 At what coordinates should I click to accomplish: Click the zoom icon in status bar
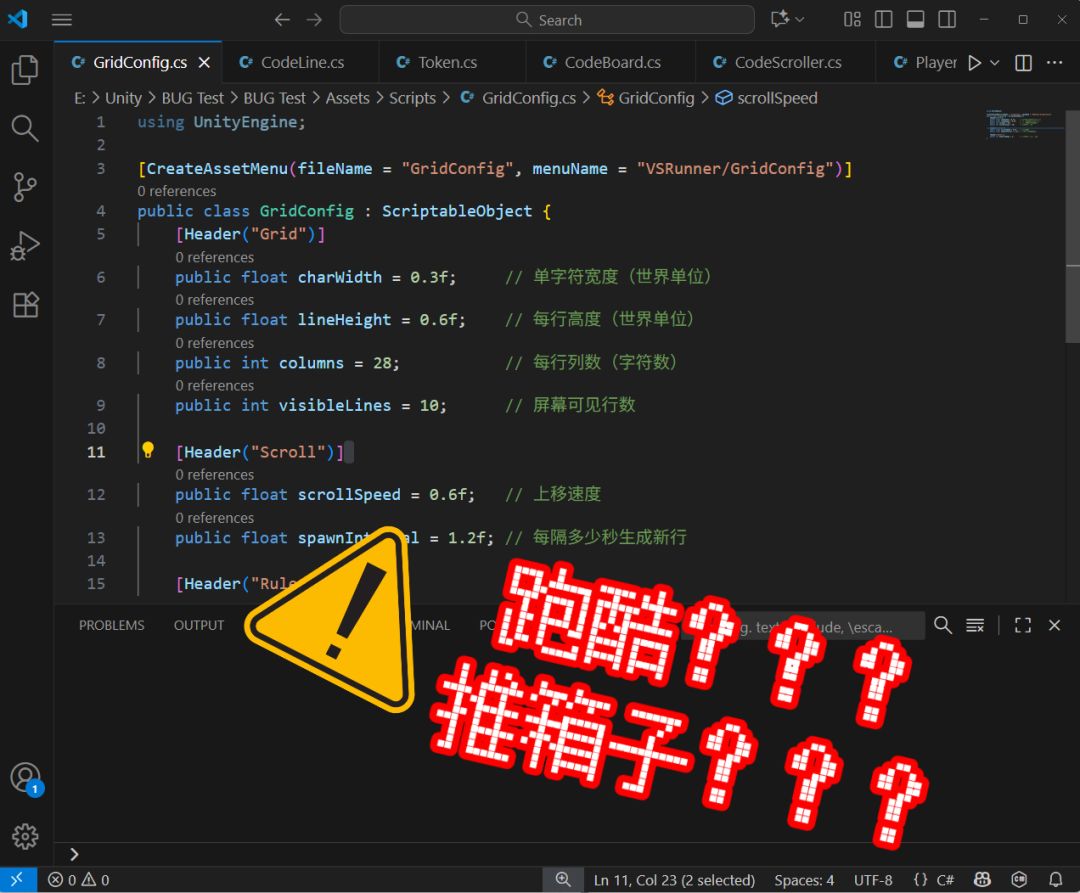(x=563, y=879)
